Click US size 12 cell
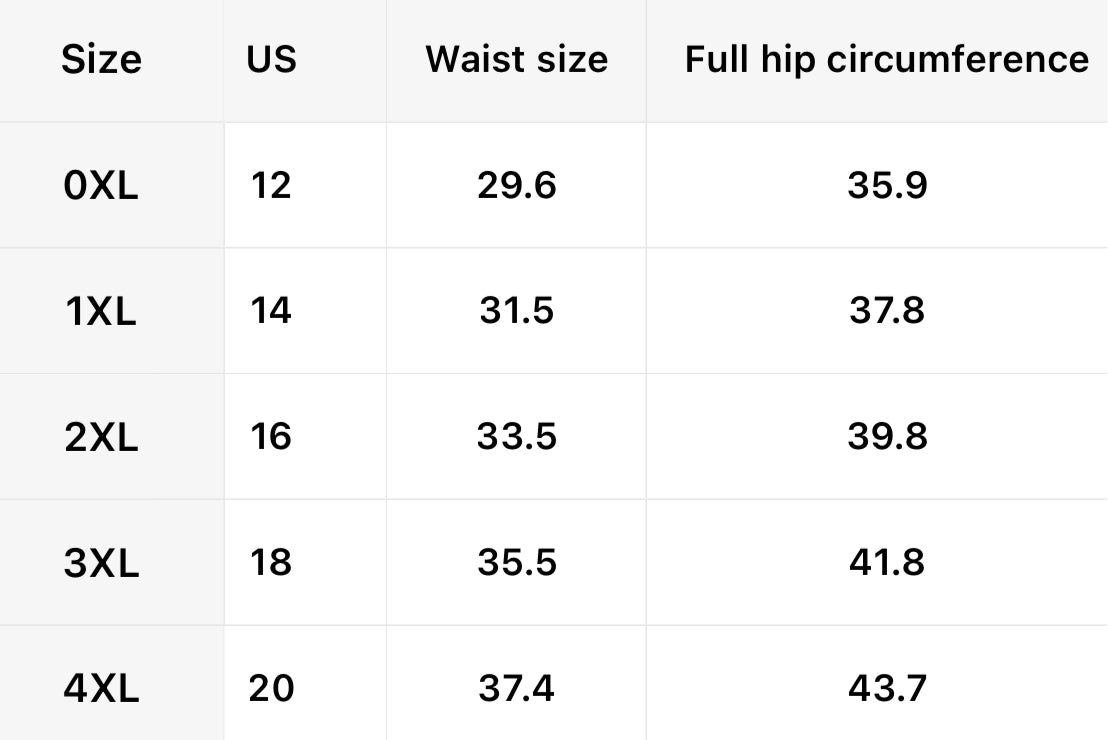Screen dimensions: 1108x740 271,186
